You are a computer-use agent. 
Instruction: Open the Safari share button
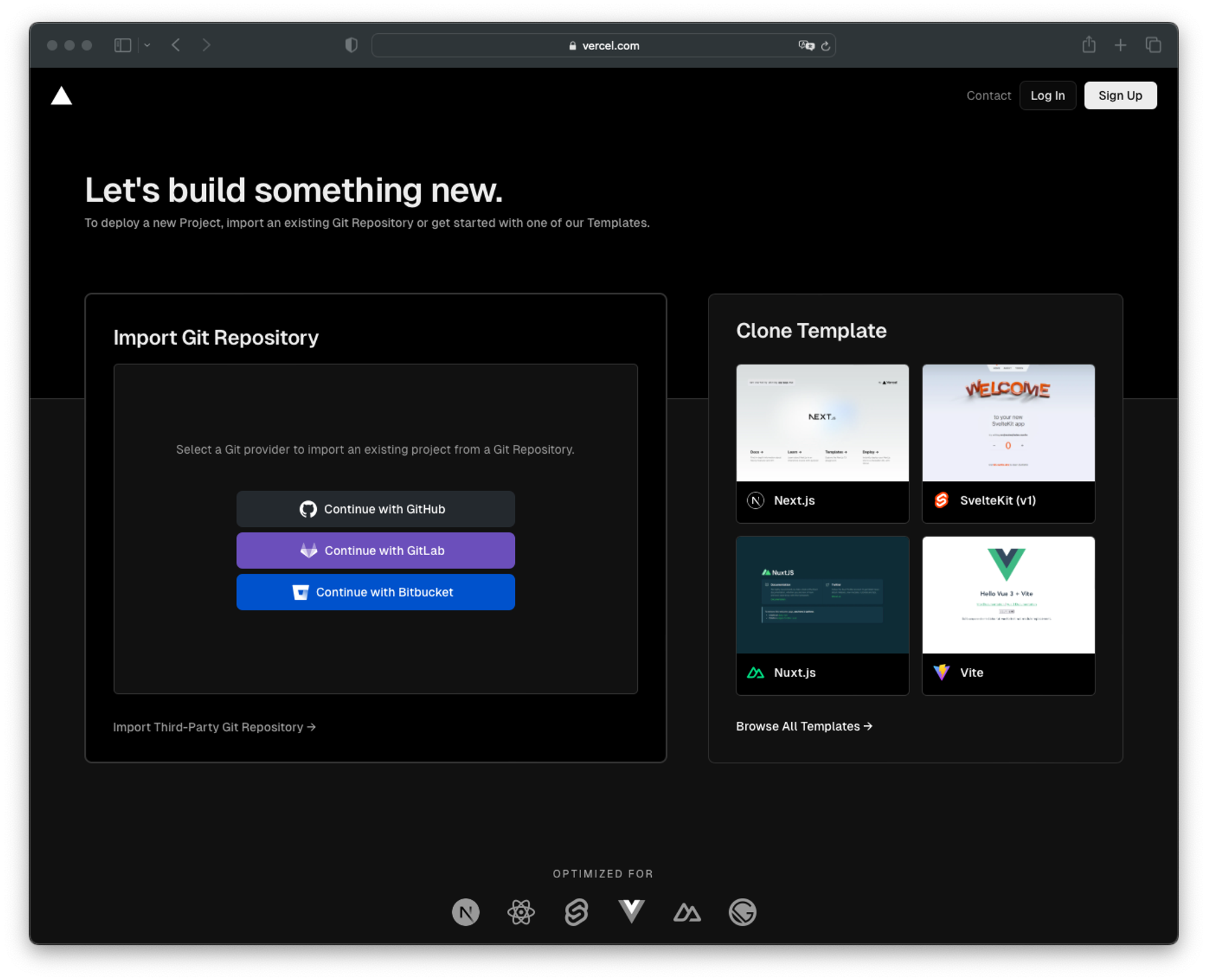1089,45
